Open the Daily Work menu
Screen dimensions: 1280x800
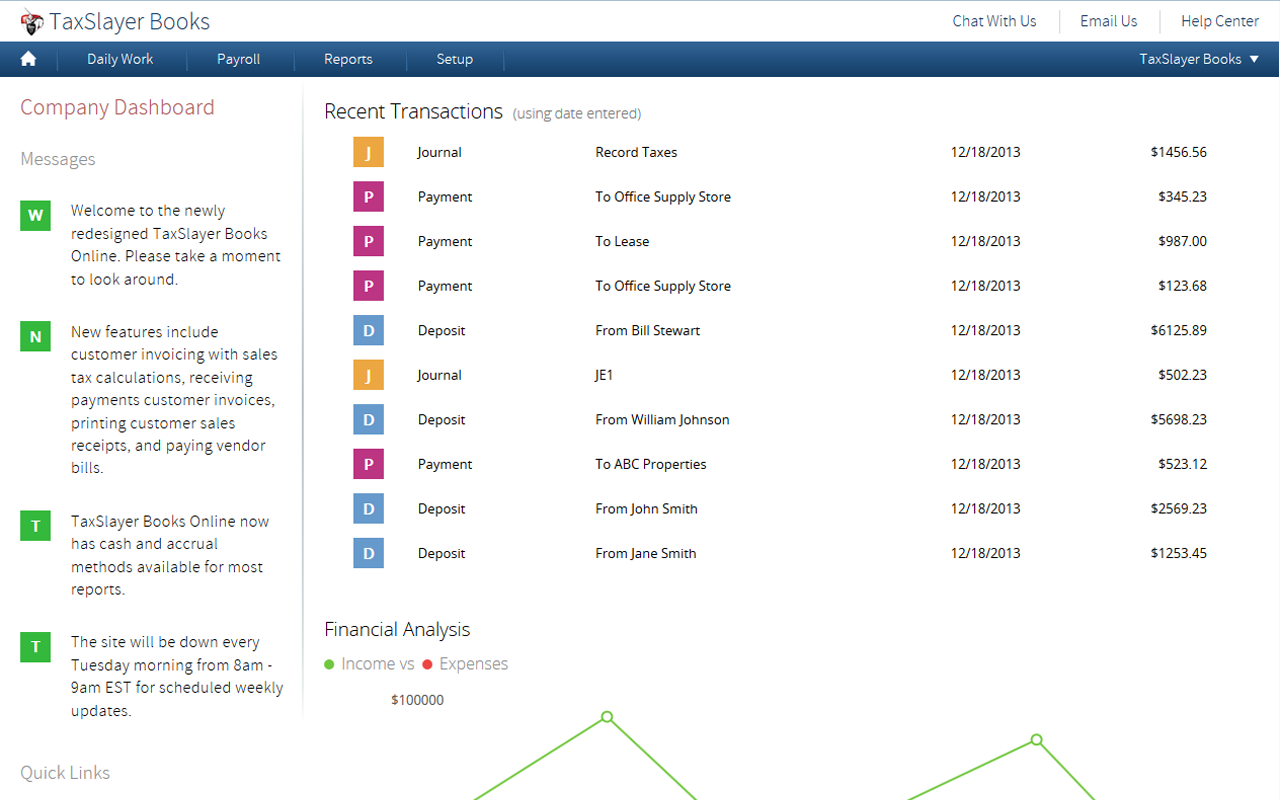tap(121, 59)
